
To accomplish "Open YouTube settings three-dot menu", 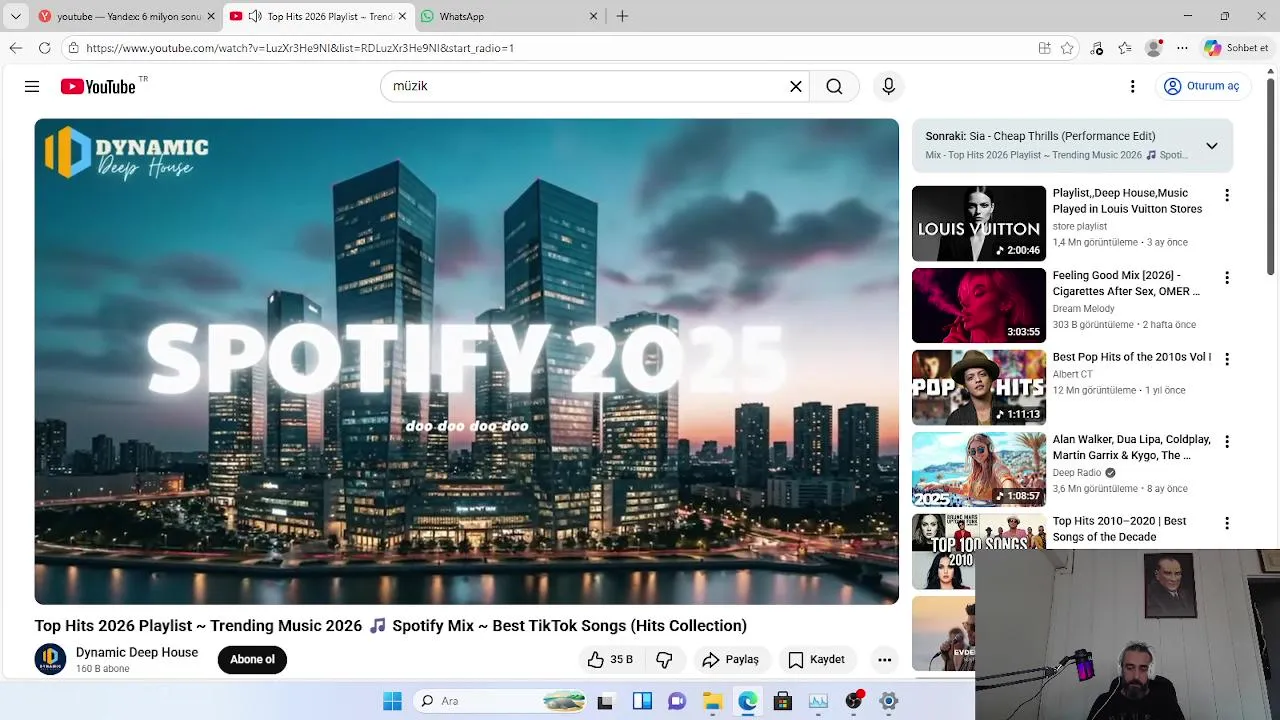I will (x=1132, y=87).
